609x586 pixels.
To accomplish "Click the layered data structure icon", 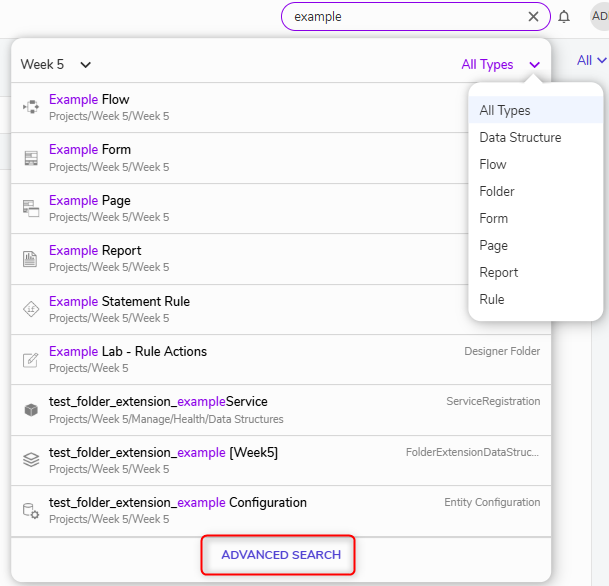I will pos(31,460).
